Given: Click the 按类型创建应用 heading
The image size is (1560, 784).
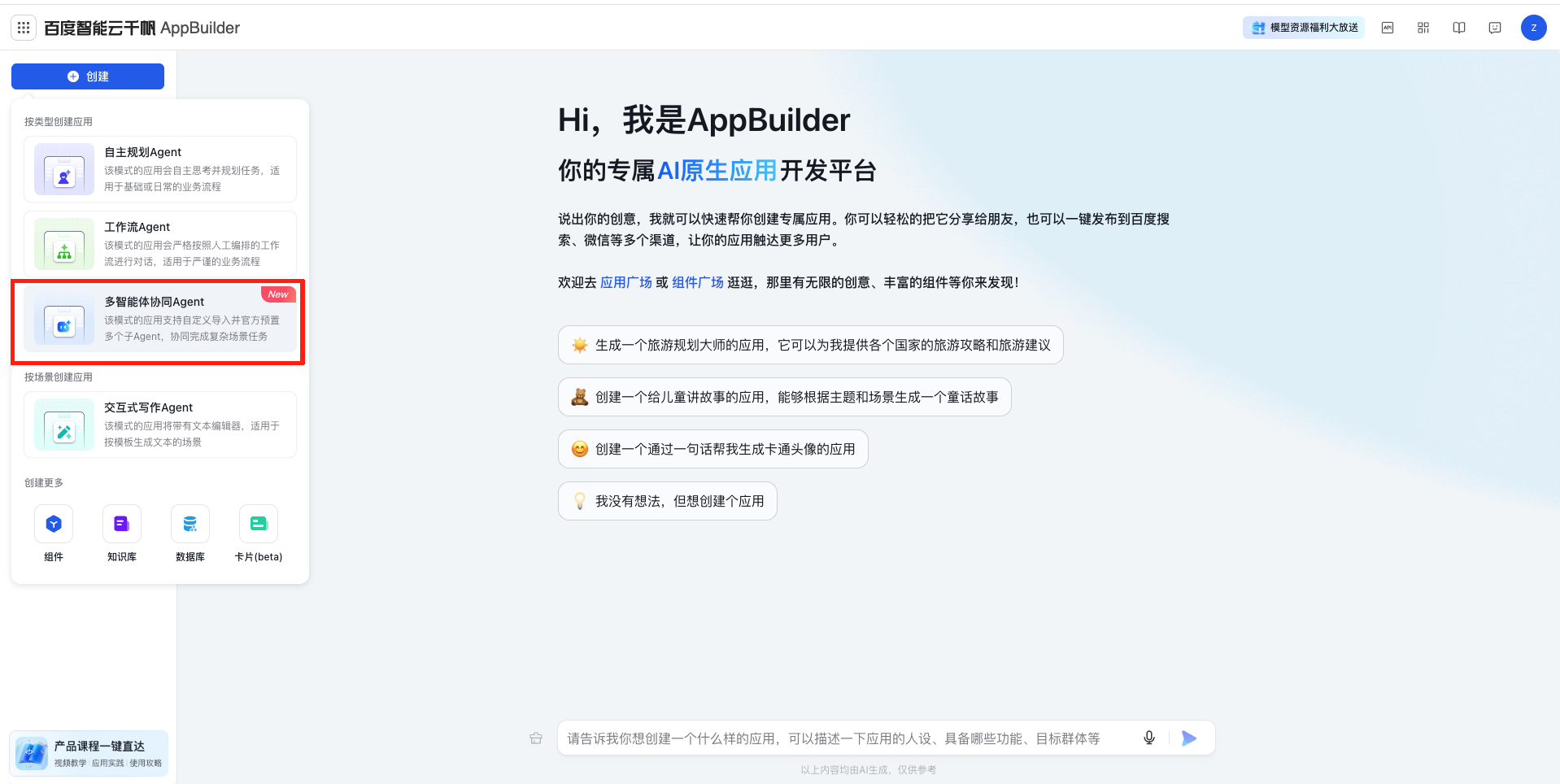Looking at the screenshot, I should (59, 122).
